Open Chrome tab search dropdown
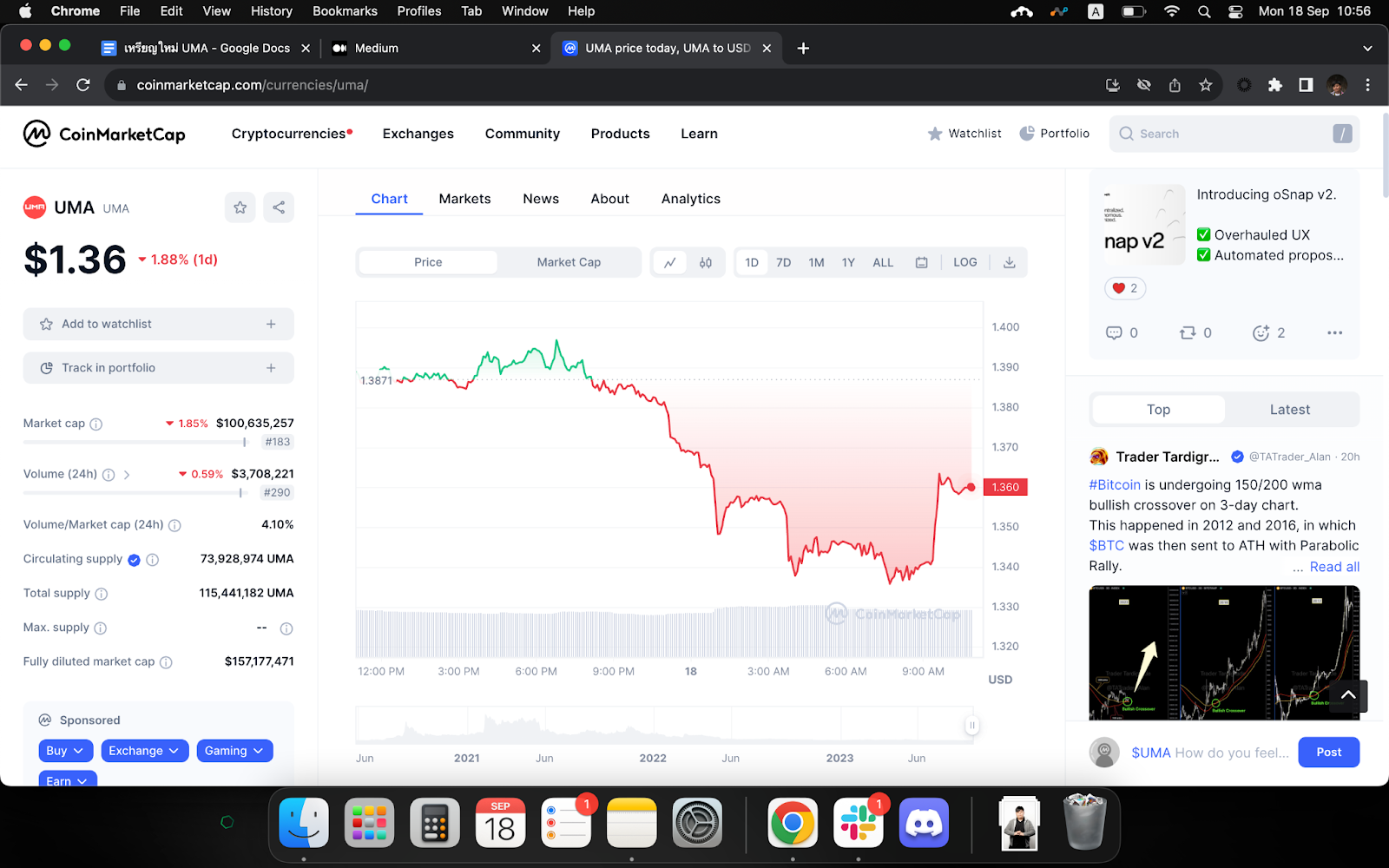The width and height of the screenshot is (1389, 868). [1367, 49]
